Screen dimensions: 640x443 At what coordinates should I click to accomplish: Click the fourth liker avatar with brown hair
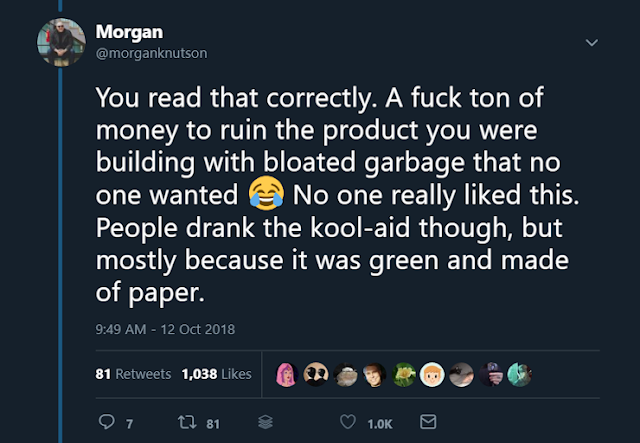click(x=372, y=373)
